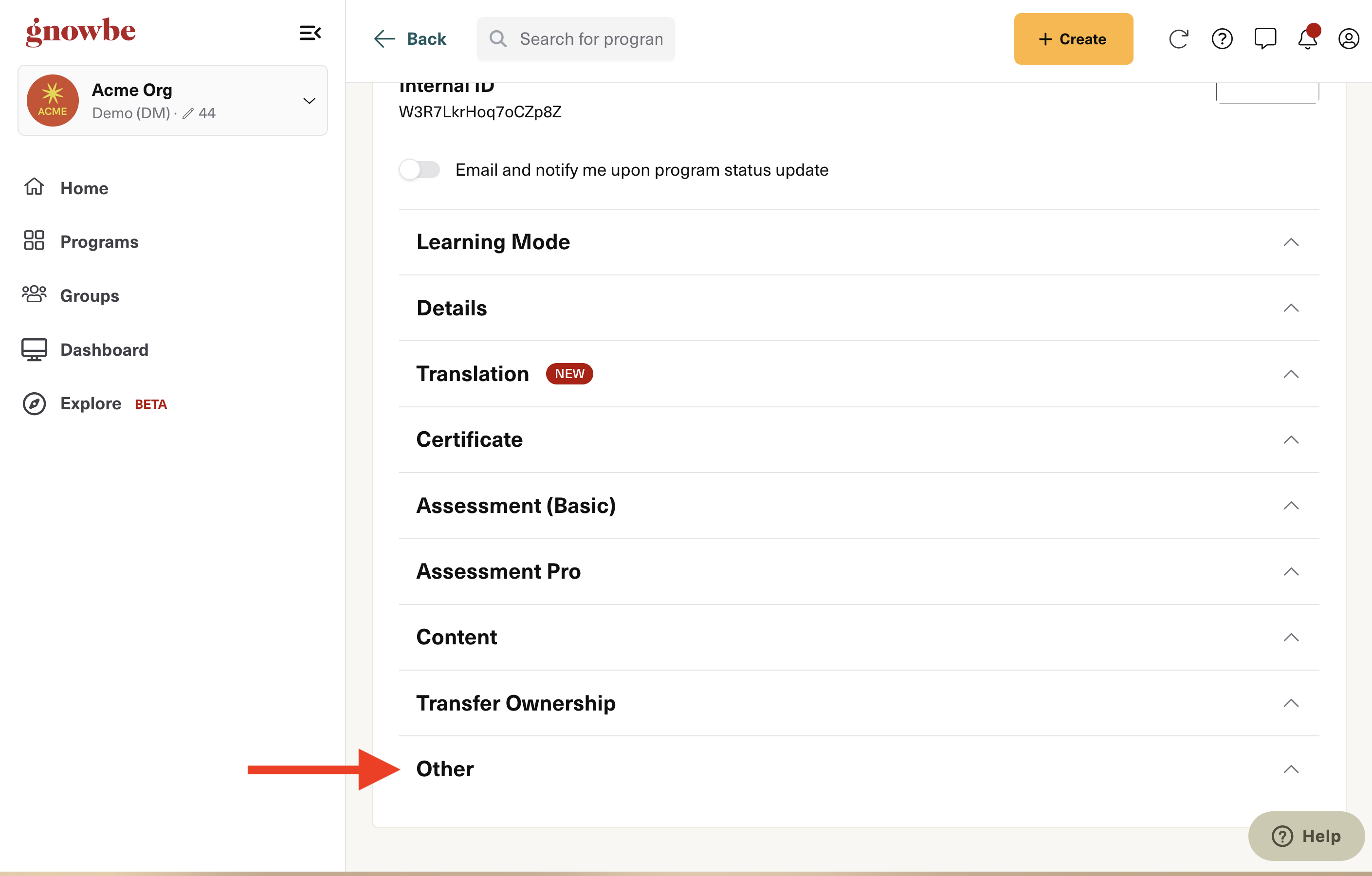Viewport: 1372px width, 876px height.
Task: Click the BETA label beside Explore
Action: pos(150,404)
